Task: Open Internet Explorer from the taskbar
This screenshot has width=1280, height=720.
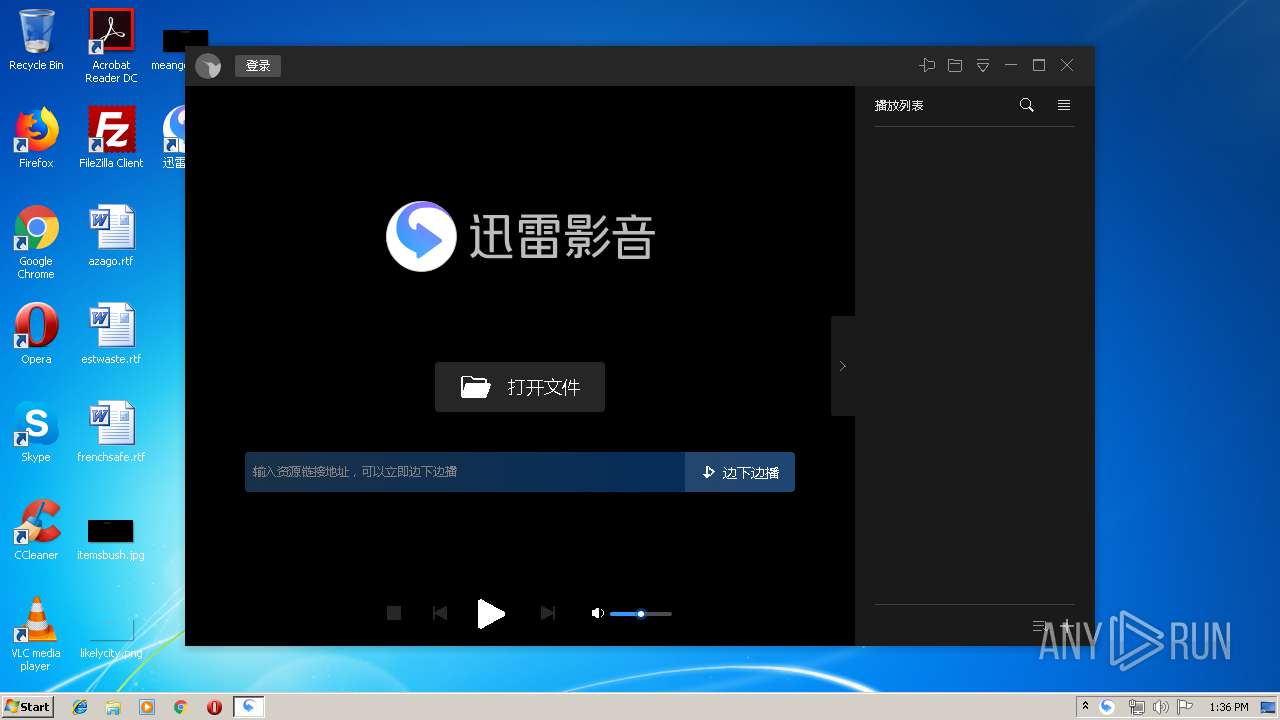Action: click(80, 707)
